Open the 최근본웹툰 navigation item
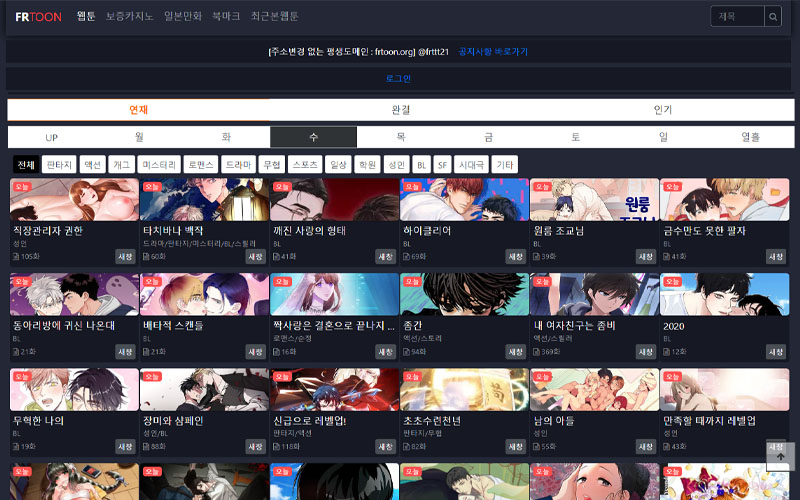The image size is (800, 500). pyautogui.click(x=274, y=16)
